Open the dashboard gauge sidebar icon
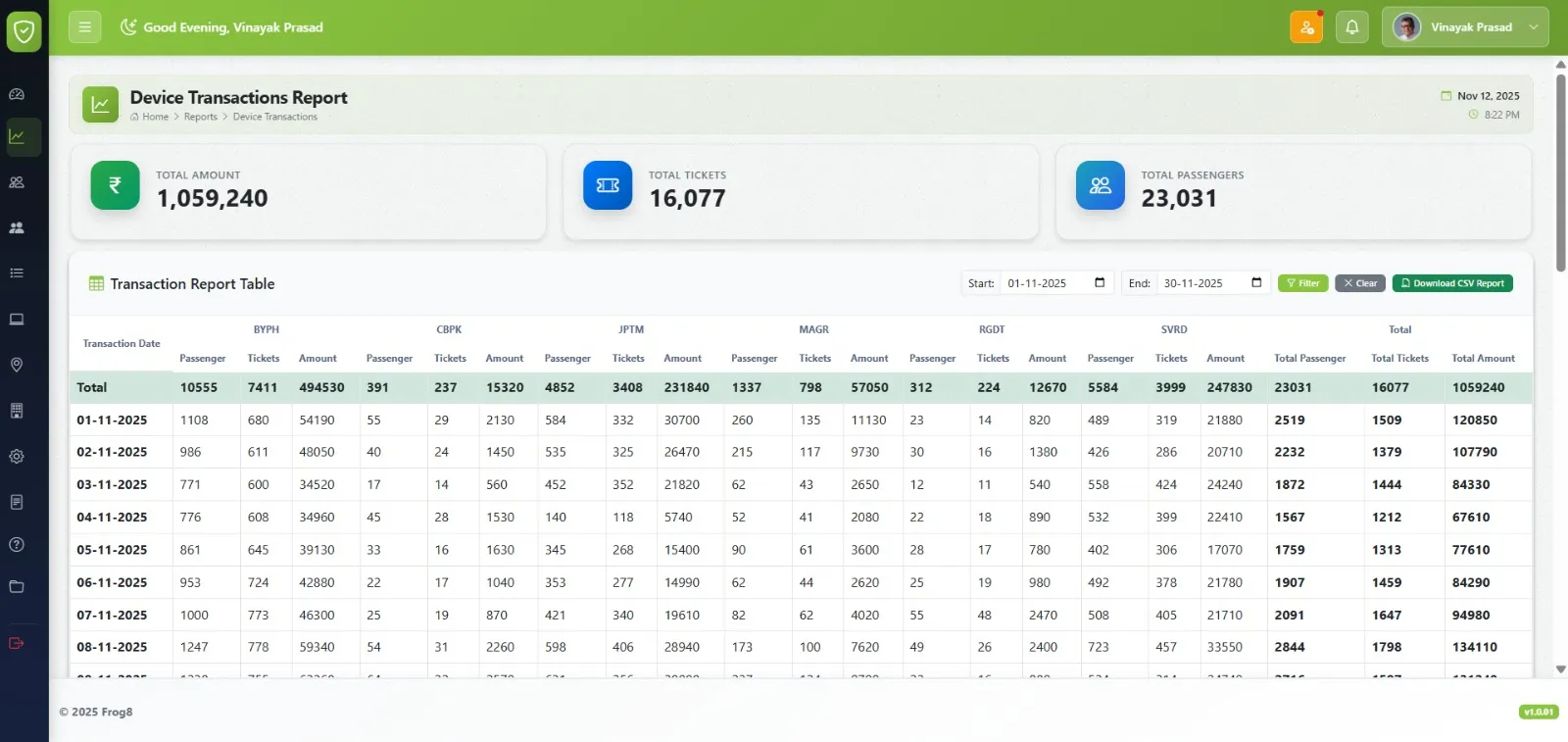1568x742 pixels. pos(17,94)
